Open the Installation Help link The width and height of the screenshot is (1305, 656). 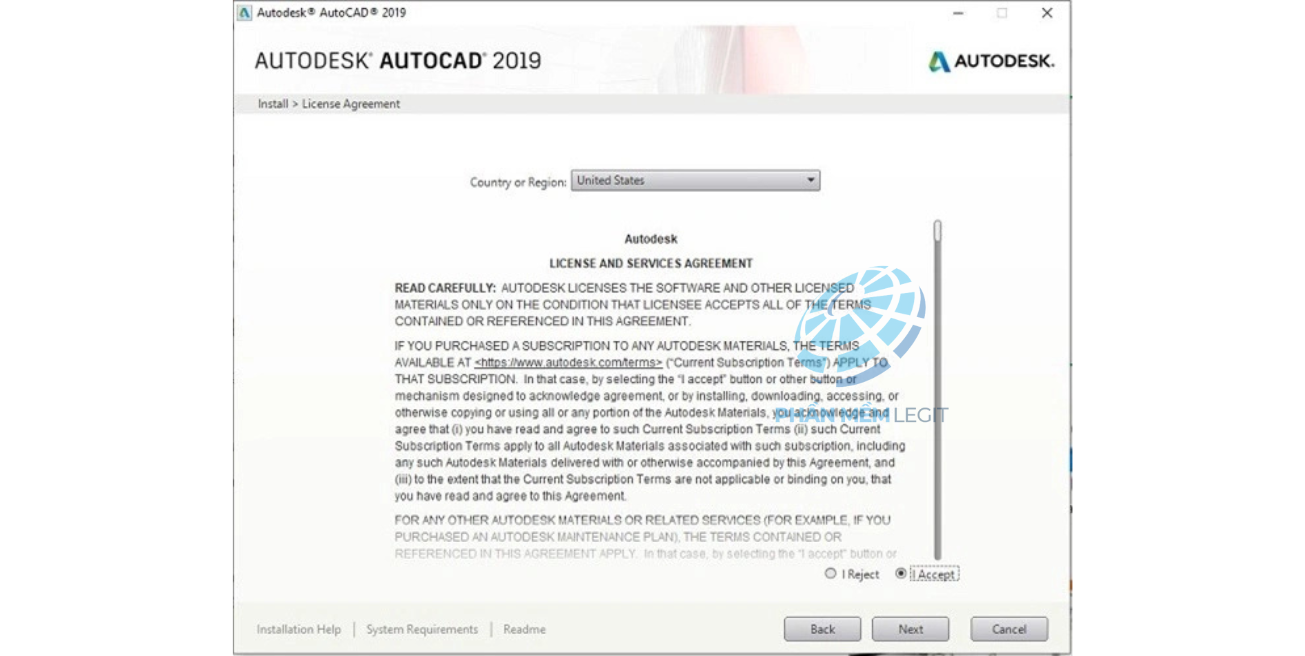pyautogui.click(x=298, y=629)
